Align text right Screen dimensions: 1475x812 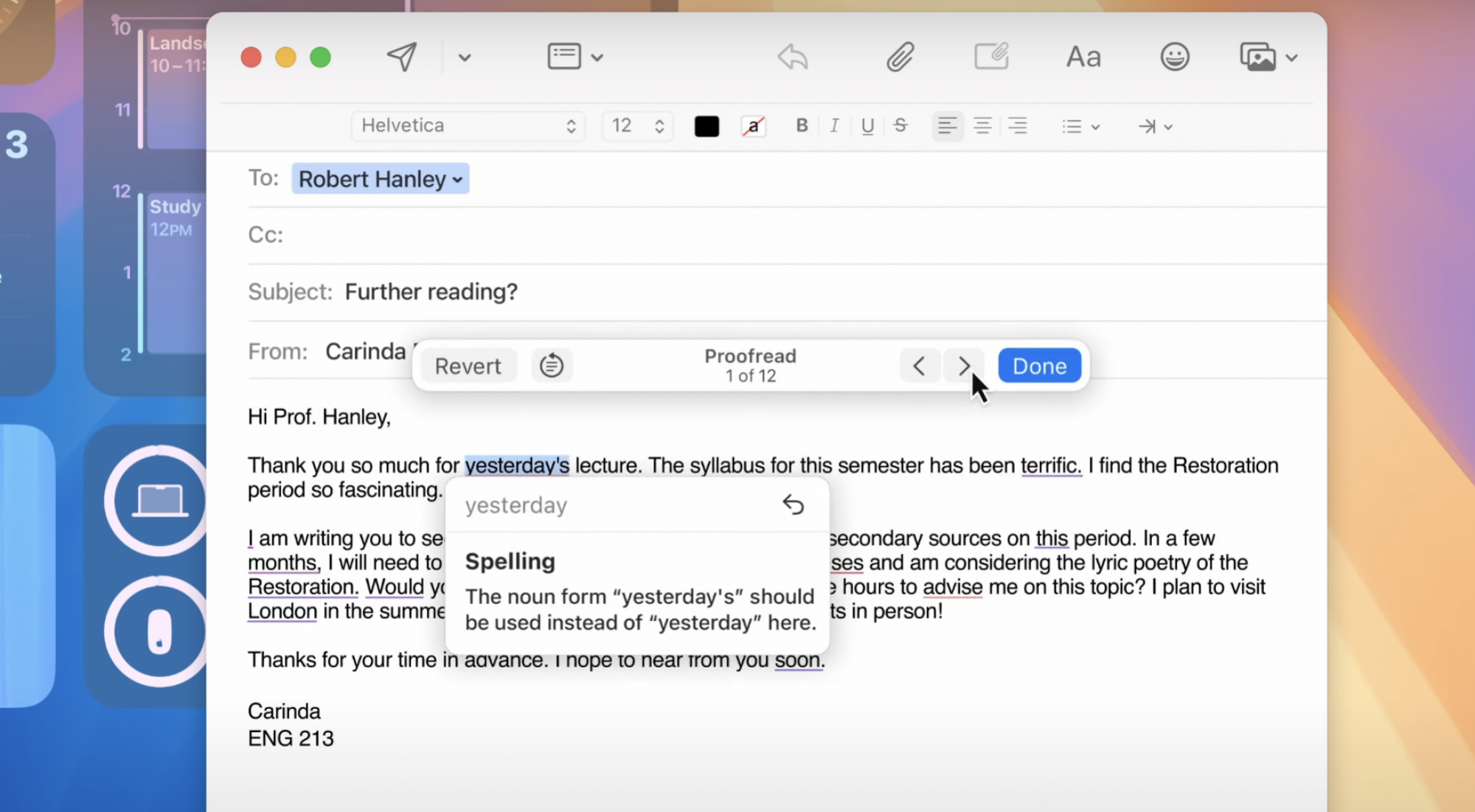point(1018,126)
